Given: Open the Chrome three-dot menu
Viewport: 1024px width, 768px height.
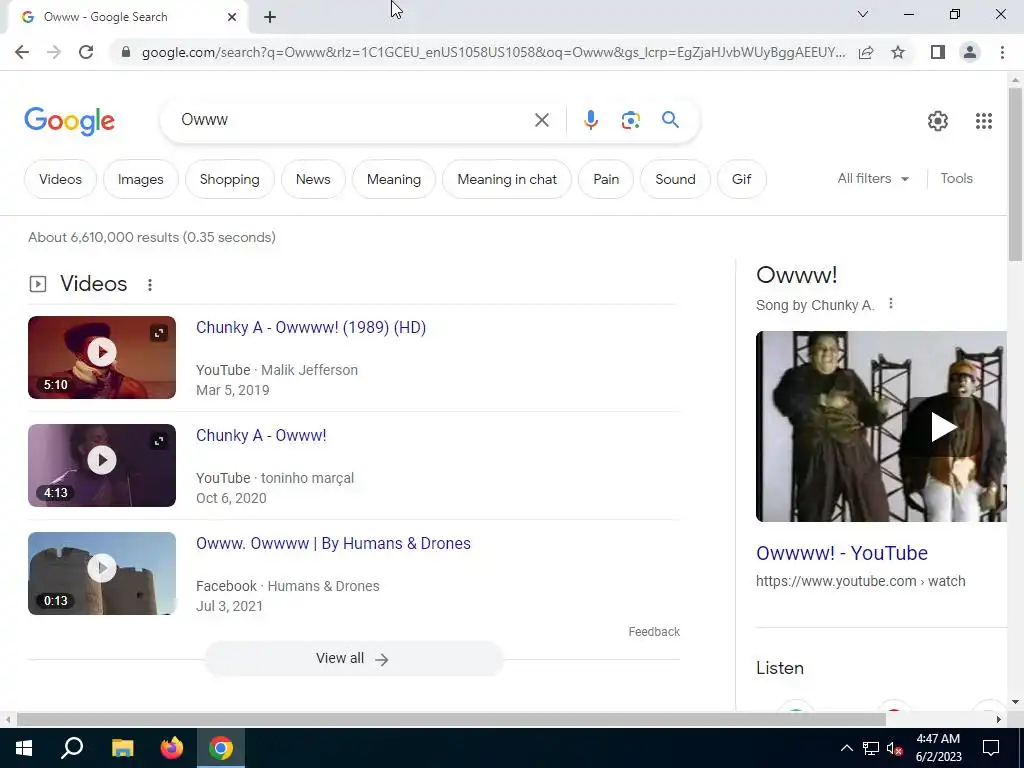Looking at the screenshot, I should pos(1002,52).
